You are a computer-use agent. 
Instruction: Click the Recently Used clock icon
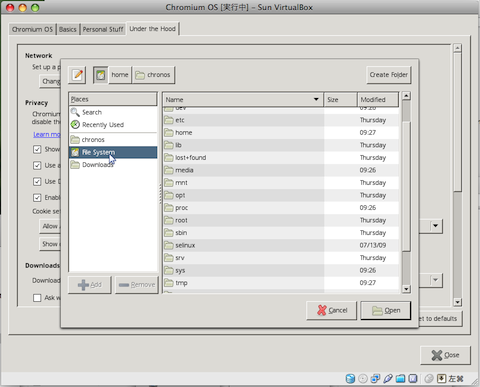coord(75,125)
